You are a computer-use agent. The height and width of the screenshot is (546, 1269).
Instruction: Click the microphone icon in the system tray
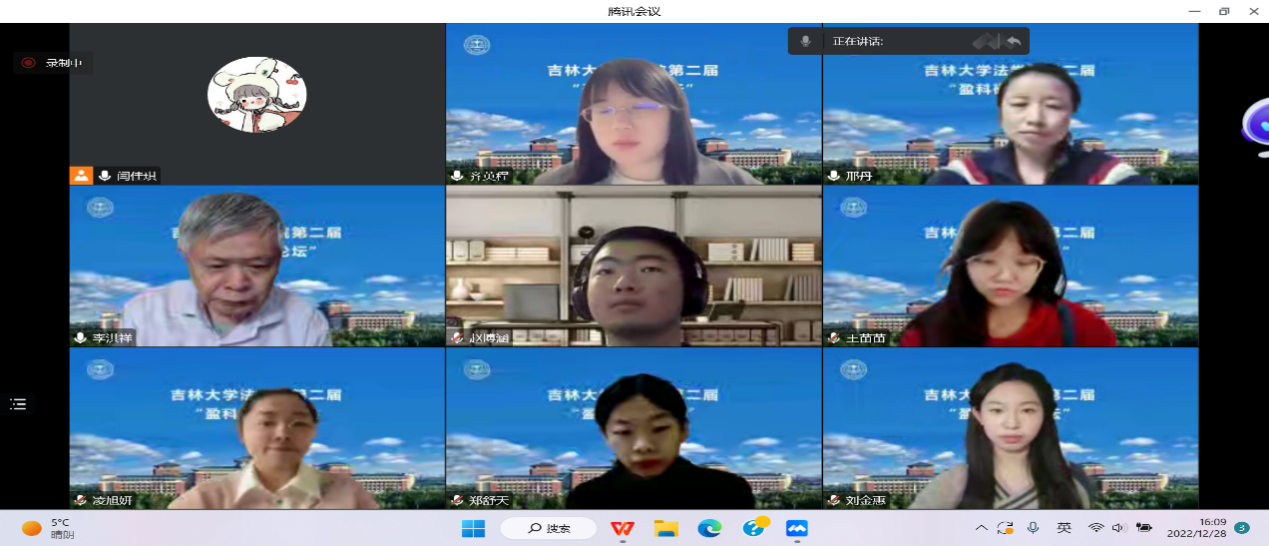point(1033,528)
